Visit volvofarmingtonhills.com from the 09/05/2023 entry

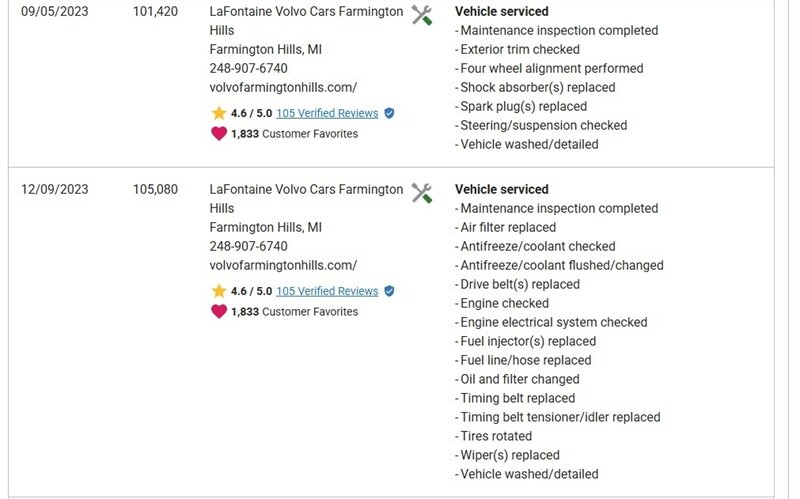283,88
